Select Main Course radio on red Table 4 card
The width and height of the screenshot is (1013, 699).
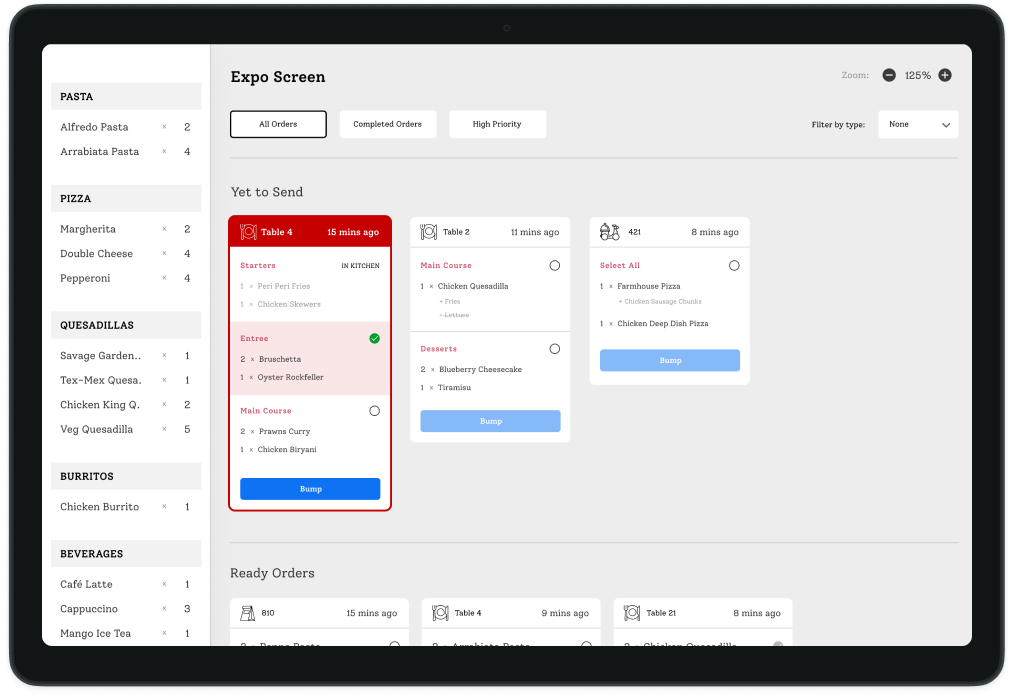tap(375, 411)
